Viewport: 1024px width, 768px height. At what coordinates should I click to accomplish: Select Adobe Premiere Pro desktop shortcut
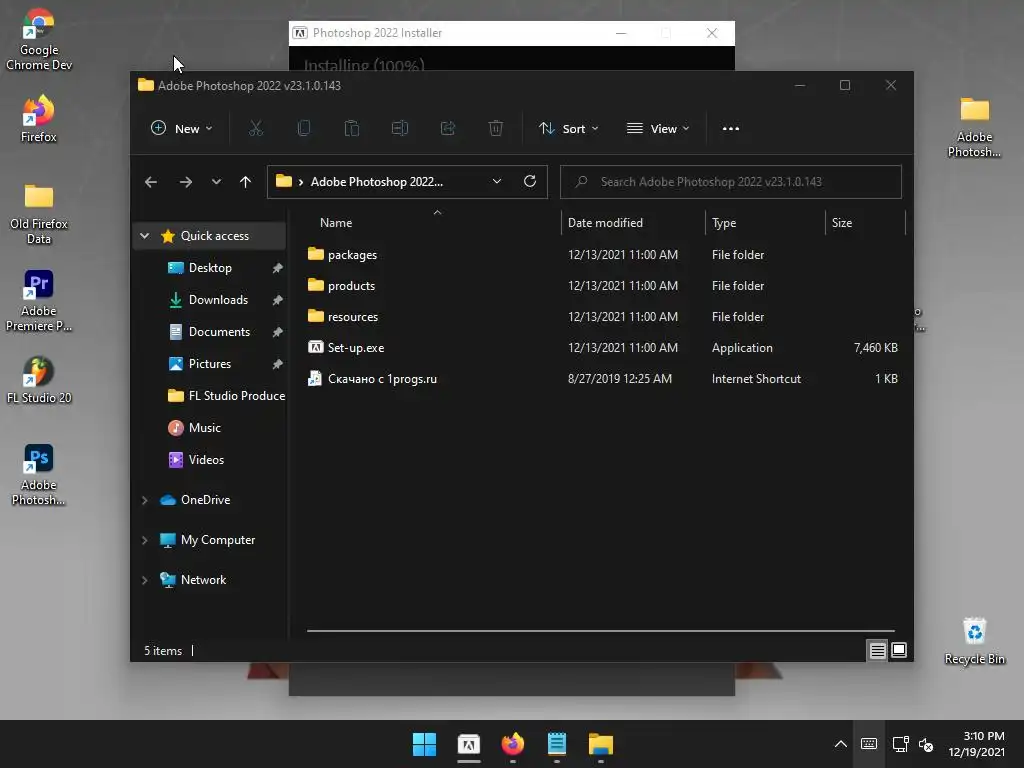[39, 300]
